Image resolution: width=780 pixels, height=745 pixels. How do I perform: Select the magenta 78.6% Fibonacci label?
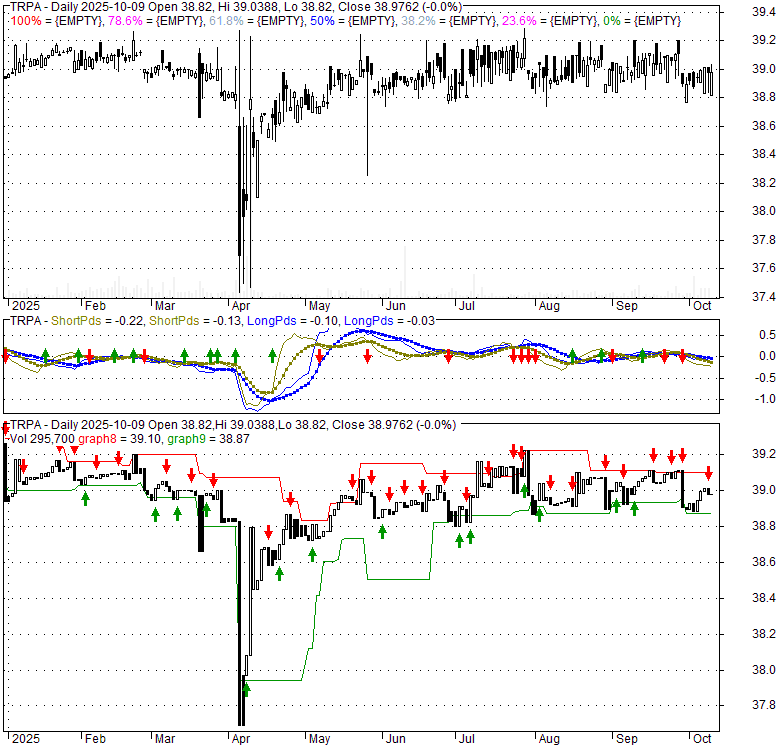(126, 21)
